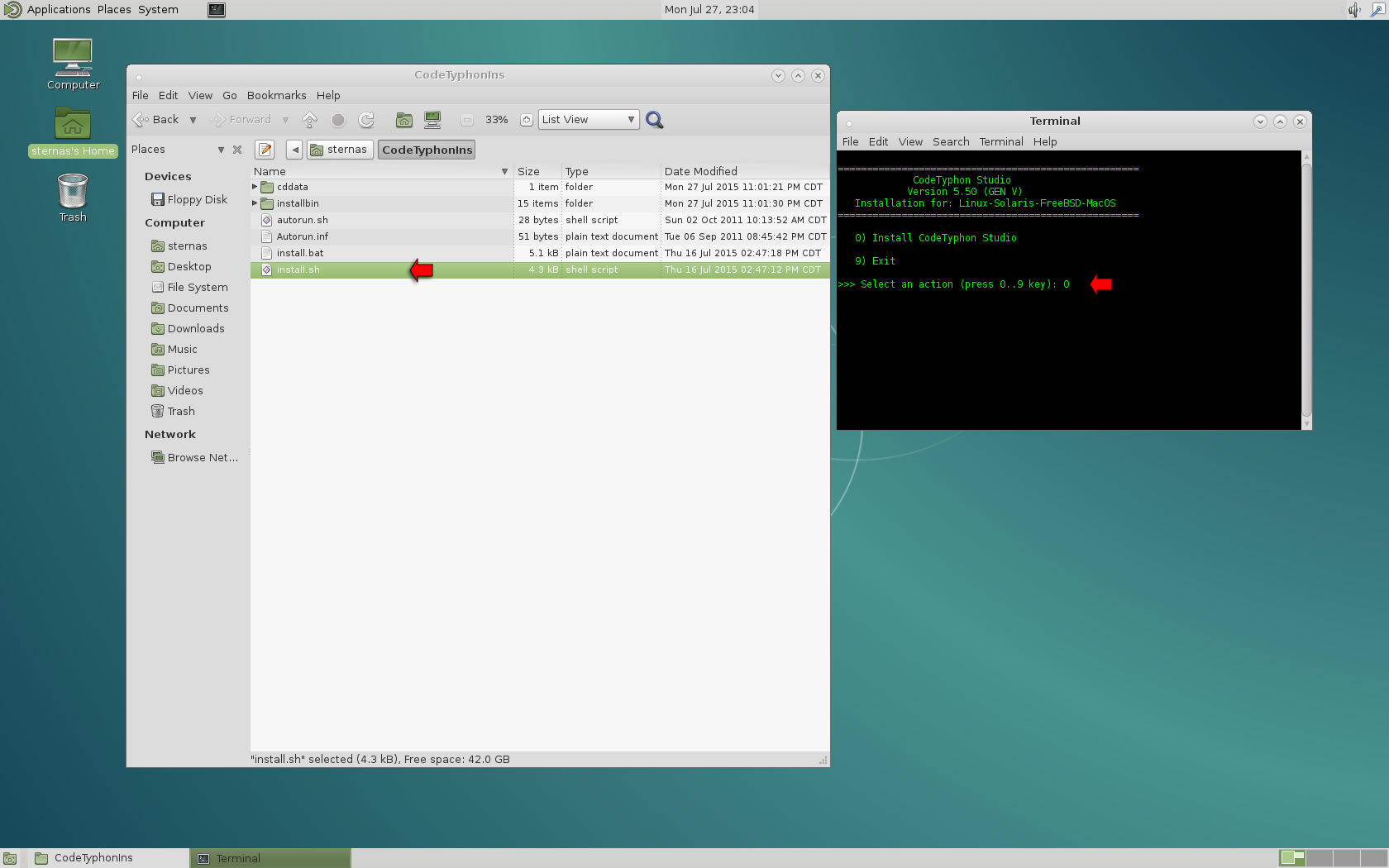Open the file search magnifier
Image resolution: width=1389 pixels, height=868 pixels.
pos(654,120)
